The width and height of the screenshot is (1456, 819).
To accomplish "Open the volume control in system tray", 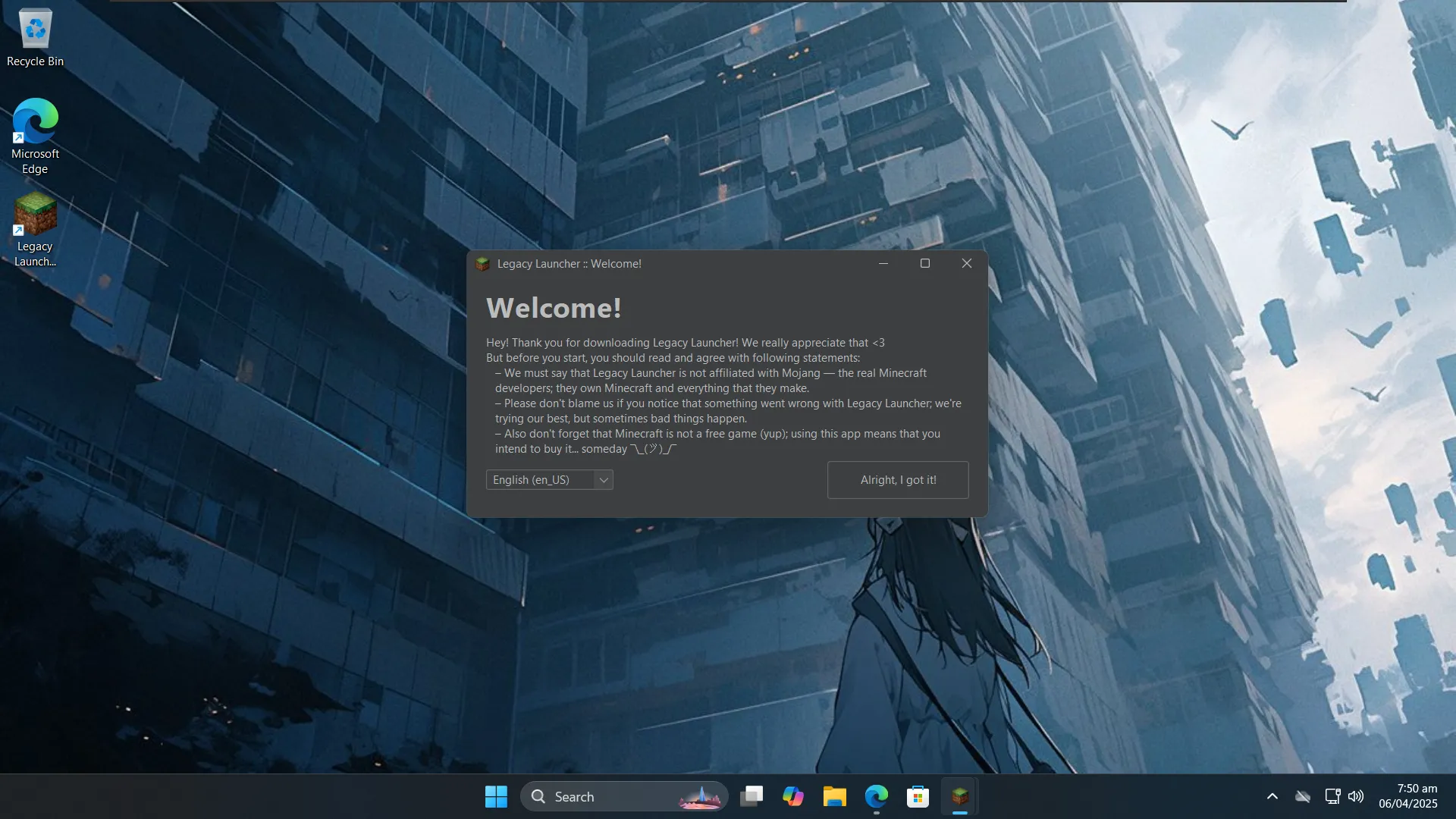I will click(x=1356, y=796).
